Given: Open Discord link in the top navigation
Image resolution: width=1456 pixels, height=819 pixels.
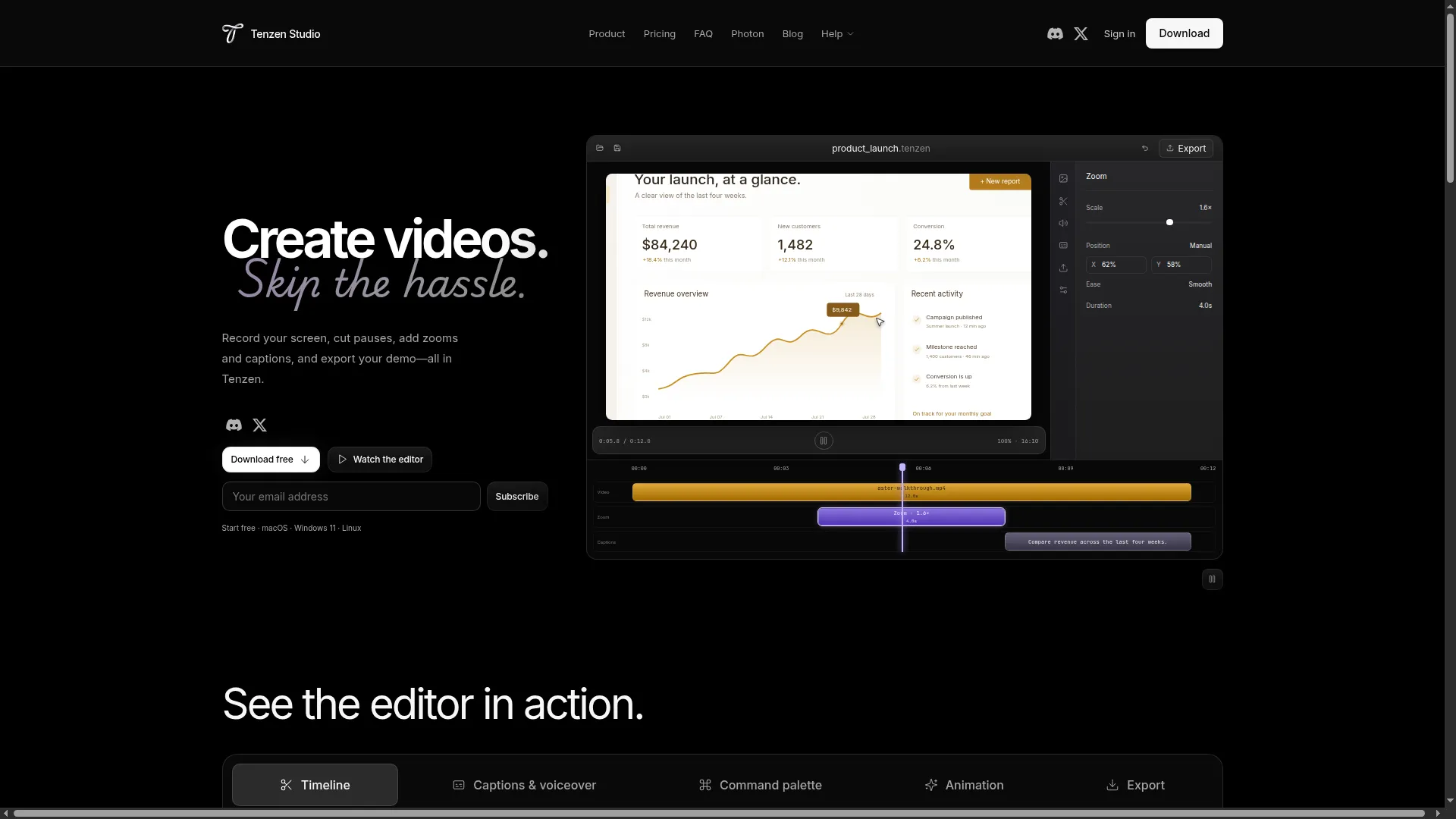Looking at the screenshot, I should point(1055,33).
